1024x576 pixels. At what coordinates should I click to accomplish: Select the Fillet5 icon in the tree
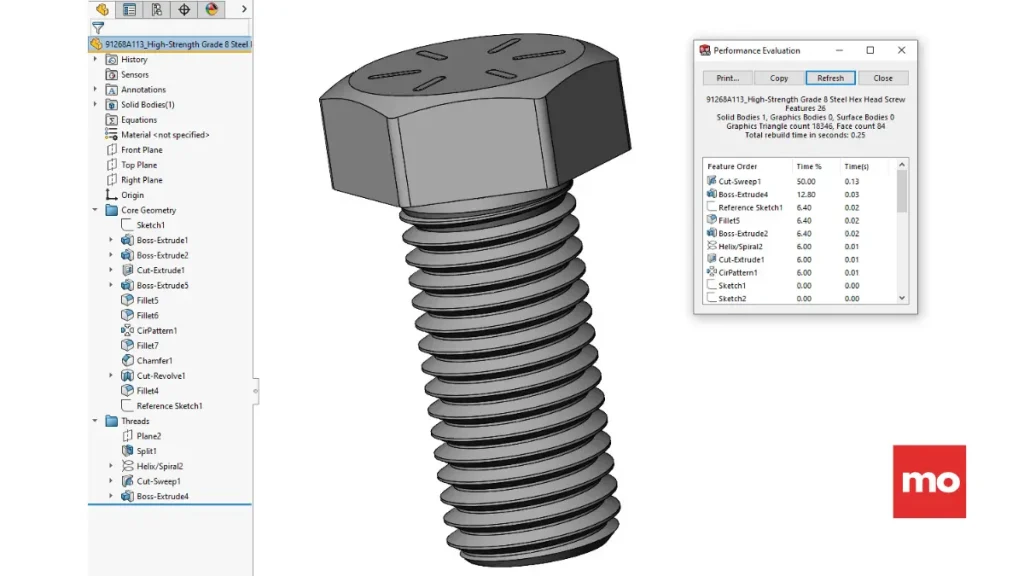click(127, 300)
